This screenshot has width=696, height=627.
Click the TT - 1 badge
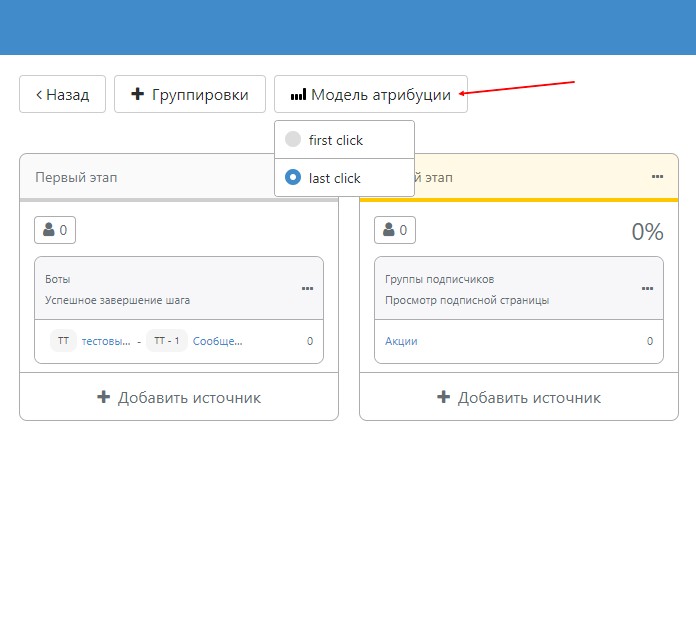pyautogui.click(x=166, y=341)
